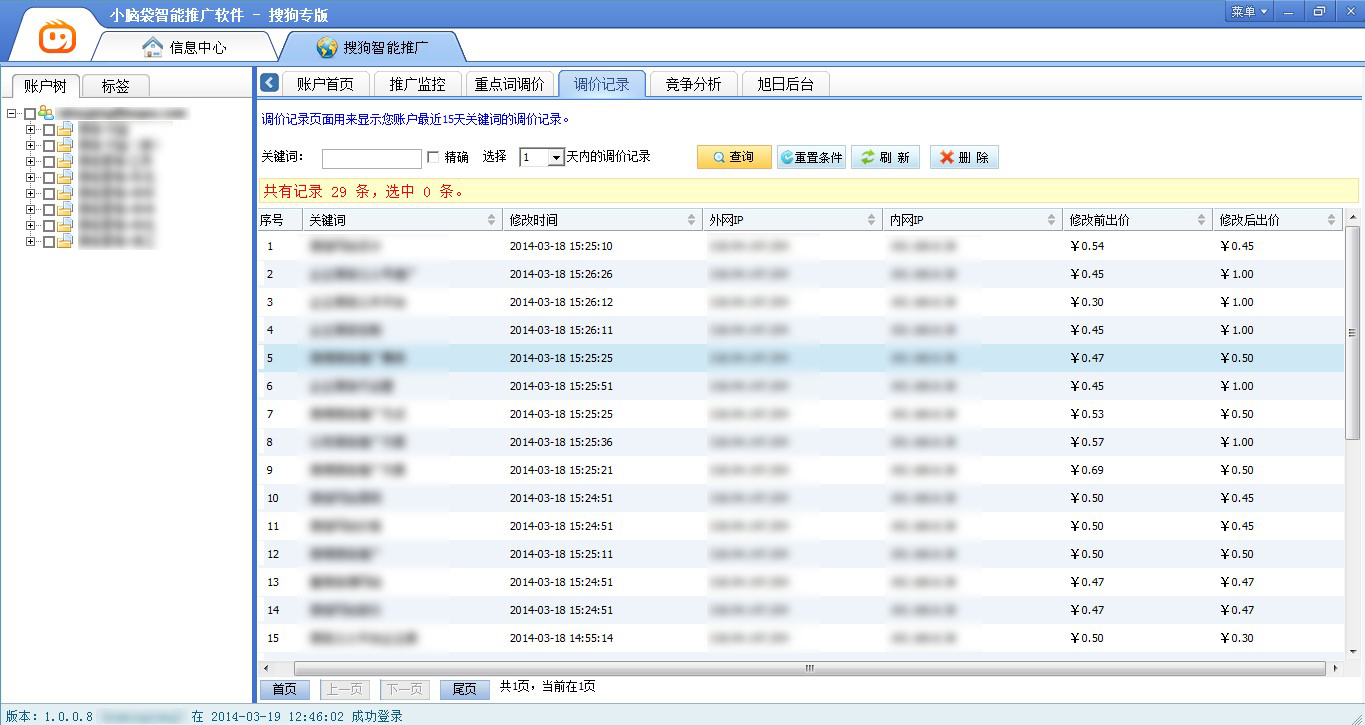Screen dimensions: 1365x725
Task: Select the 调价记录 tab
Action: click(x=602, y=84)
